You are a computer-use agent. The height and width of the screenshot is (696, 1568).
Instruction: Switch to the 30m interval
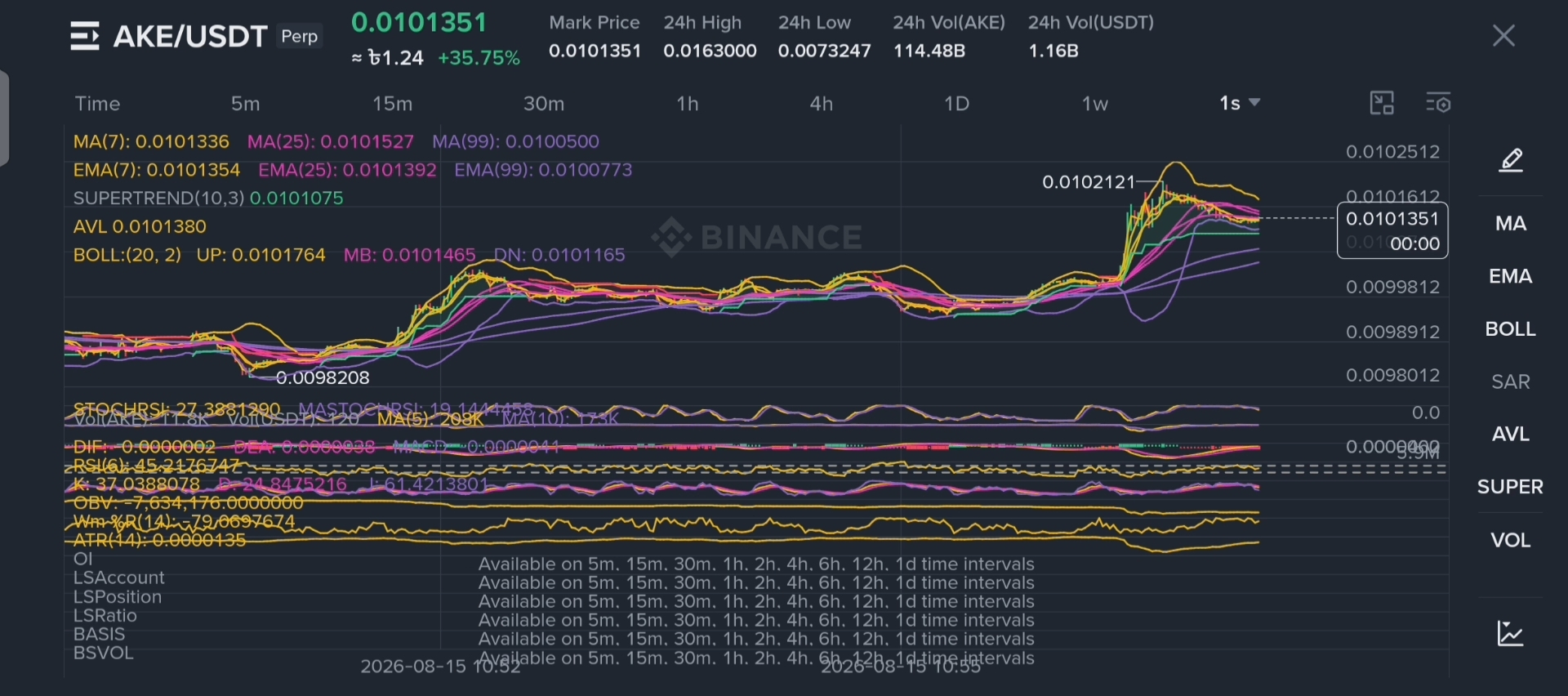coord(544,104)
